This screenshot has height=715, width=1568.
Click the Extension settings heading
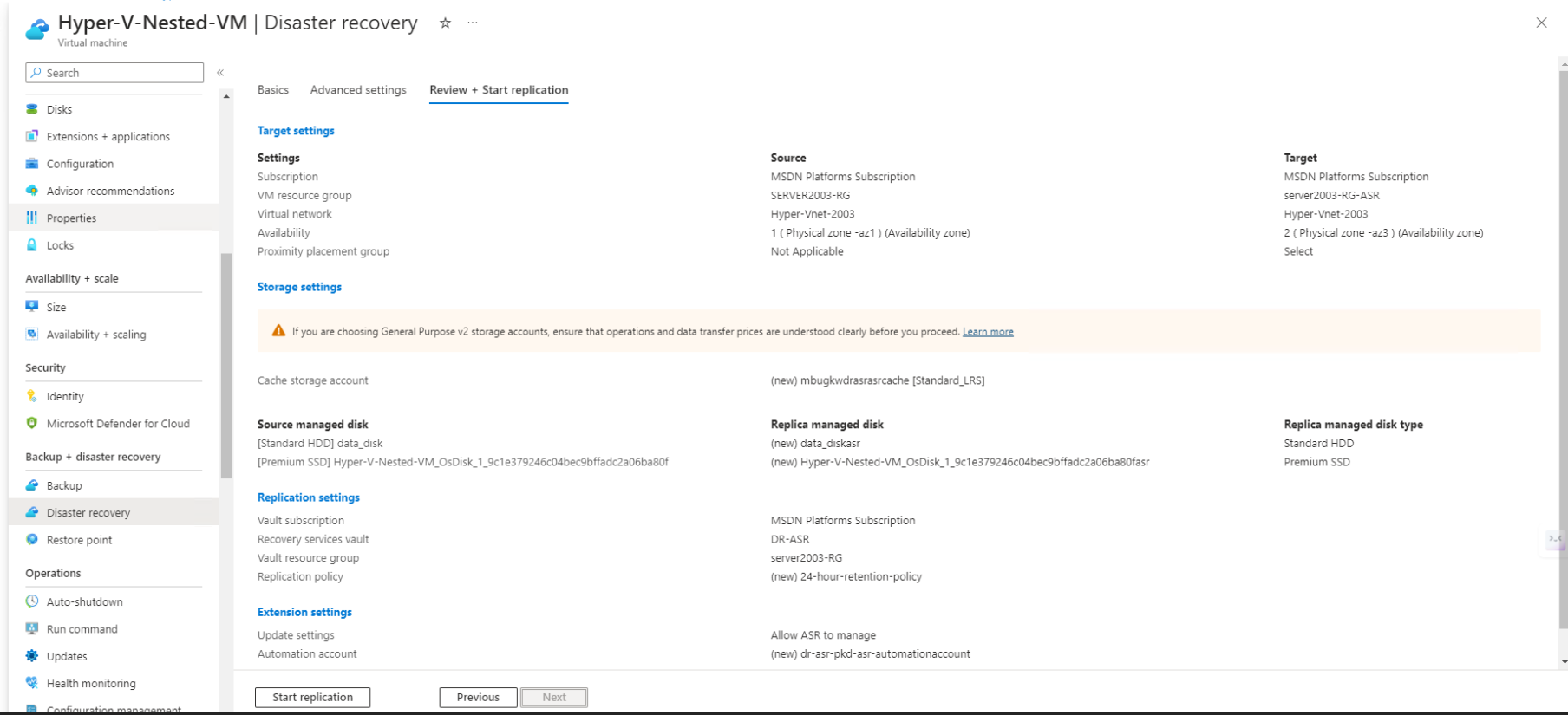coord(304,612)
